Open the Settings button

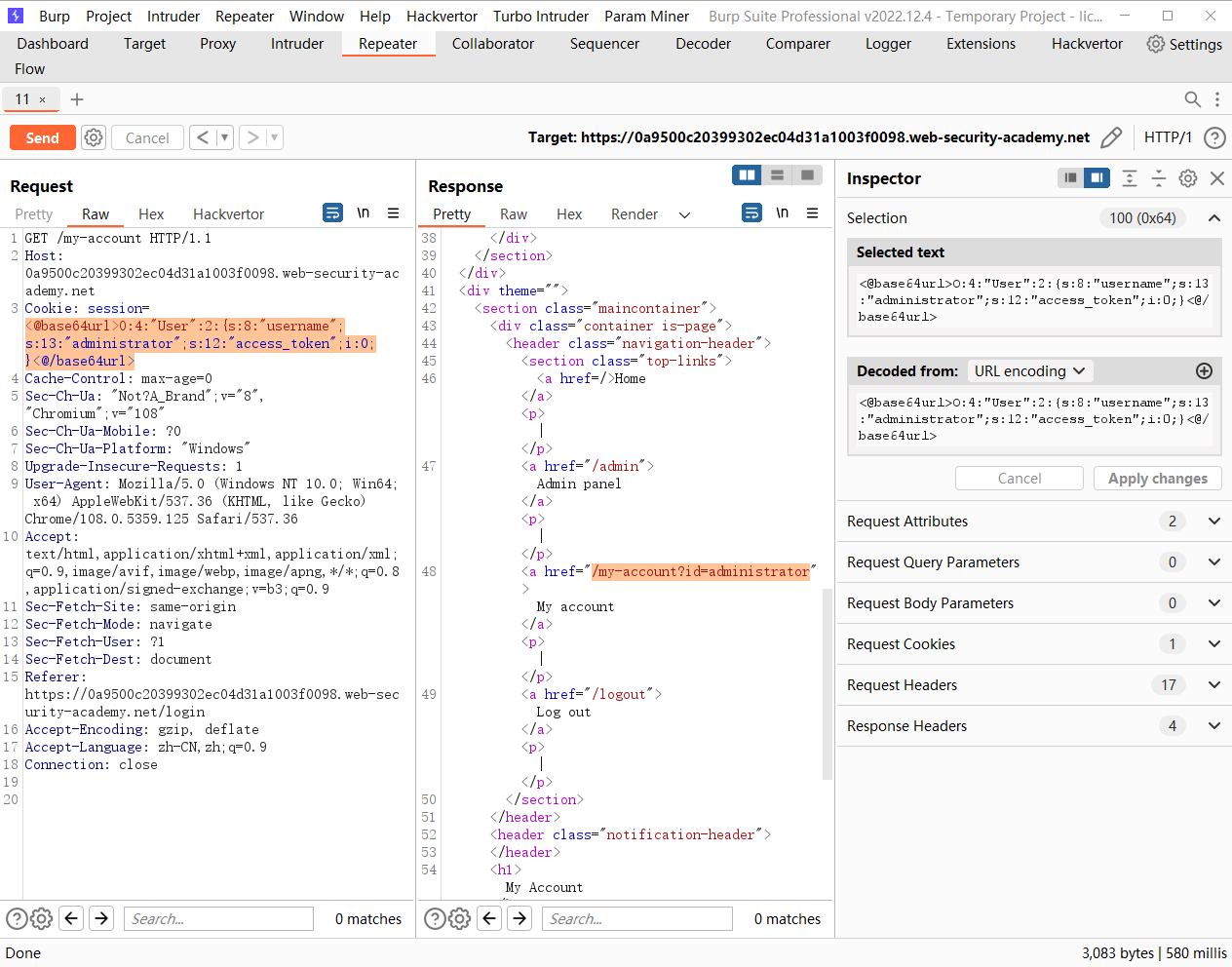click(1184, 44)
